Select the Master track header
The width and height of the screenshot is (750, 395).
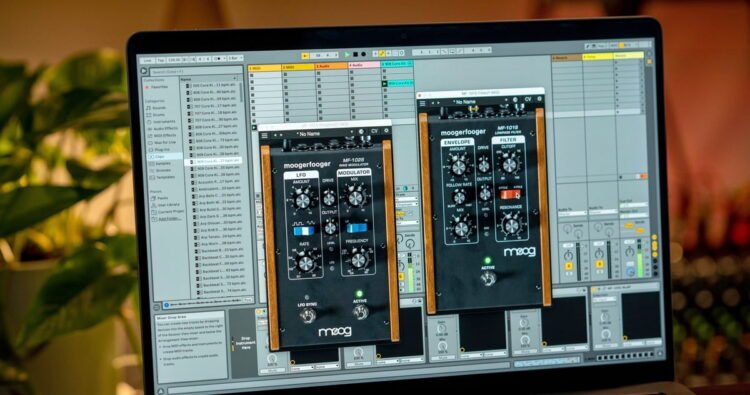(629, 55)
